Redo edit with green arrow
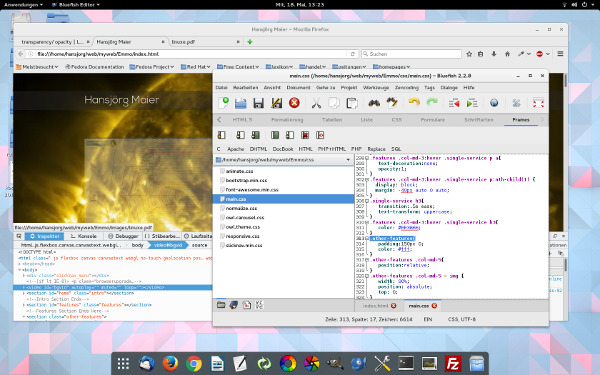 tap(432, 102)
